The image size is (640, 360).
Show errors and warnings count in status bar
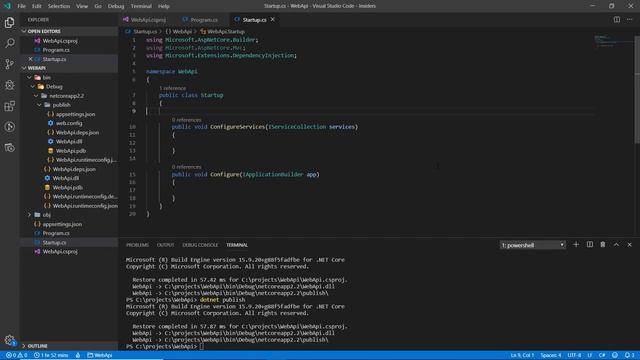click(x=16, y=355)
